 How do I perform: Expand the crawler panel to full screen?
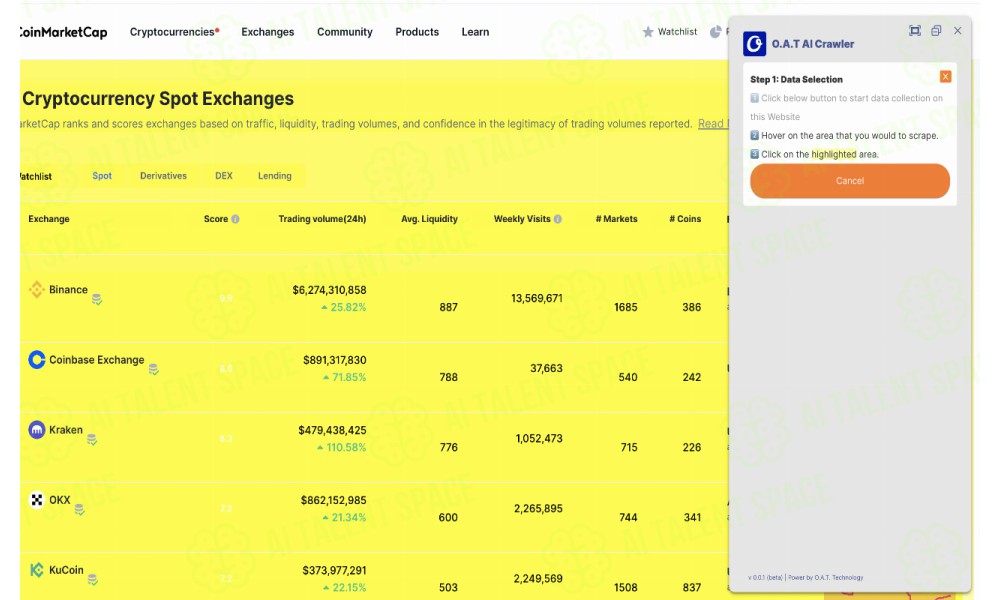click(915, 31)
